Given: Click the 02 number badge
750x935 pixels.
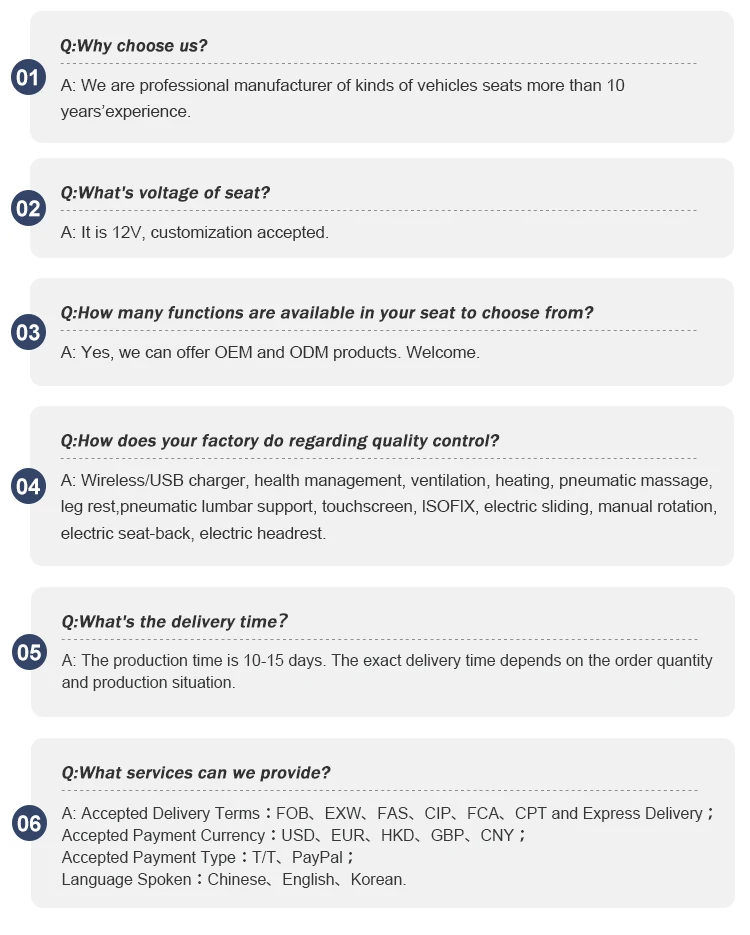Looking at the screenshot, I should click(x=28, y=208).
